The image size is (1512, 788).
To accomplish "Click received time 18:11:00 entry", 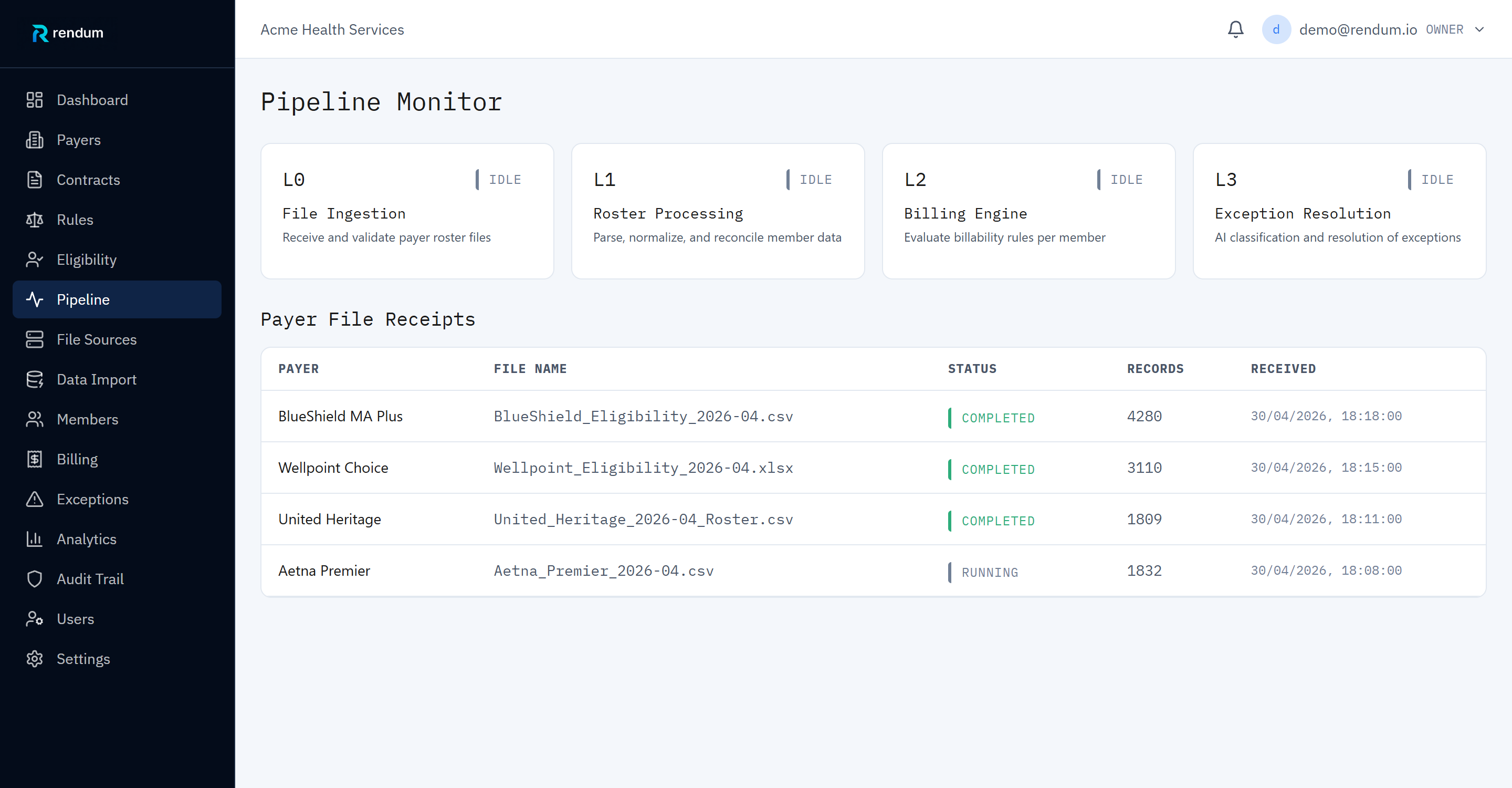I will pyautogui.click(x=1326, y=519).
